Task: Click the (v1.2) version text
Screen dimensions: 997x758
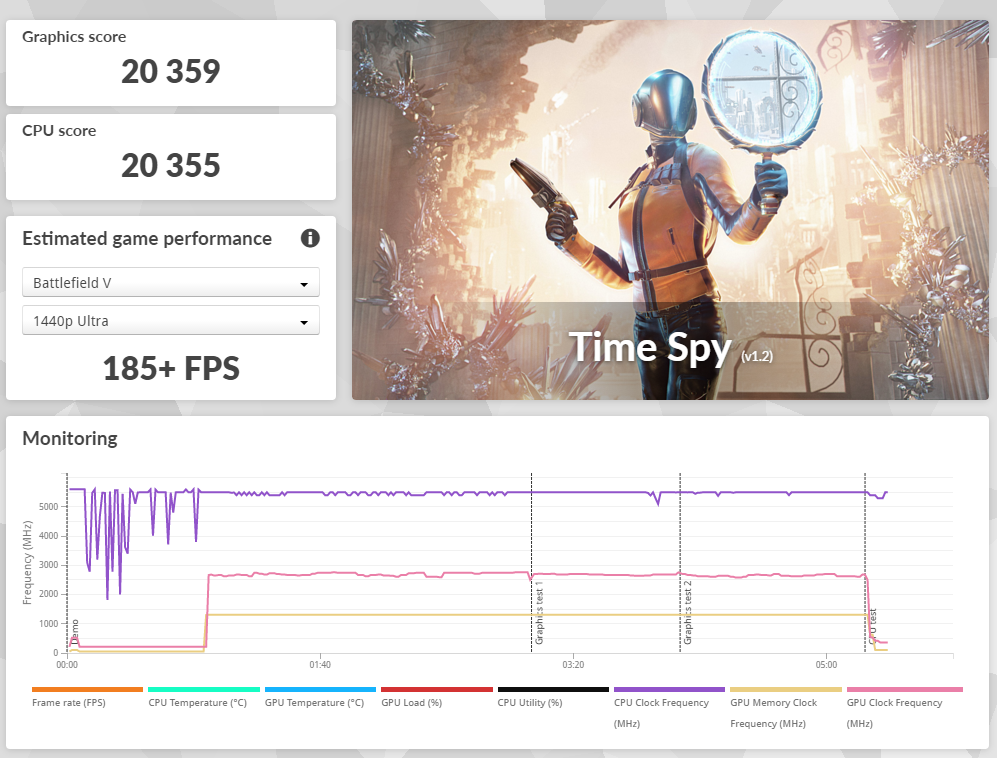Action: tap(757, 356)
